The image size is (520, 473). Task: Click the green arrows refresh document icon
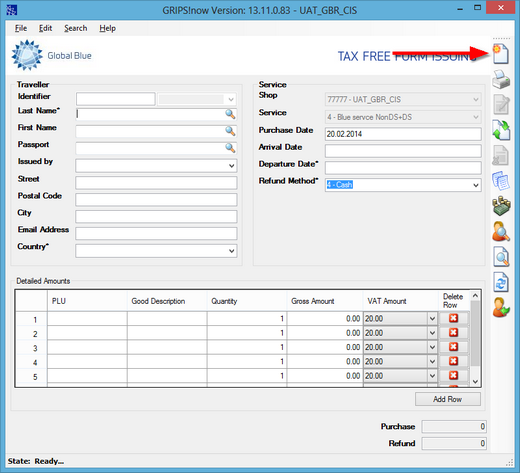pos(501,130)
